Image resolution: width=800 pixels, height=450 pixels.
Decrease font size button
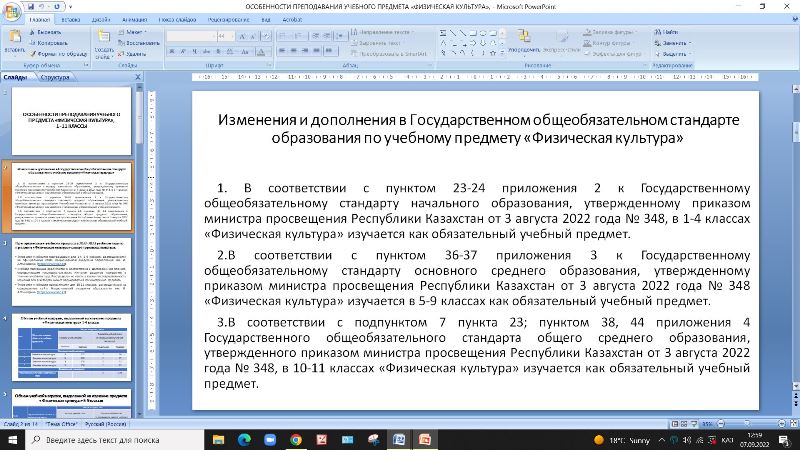[254, 36]
